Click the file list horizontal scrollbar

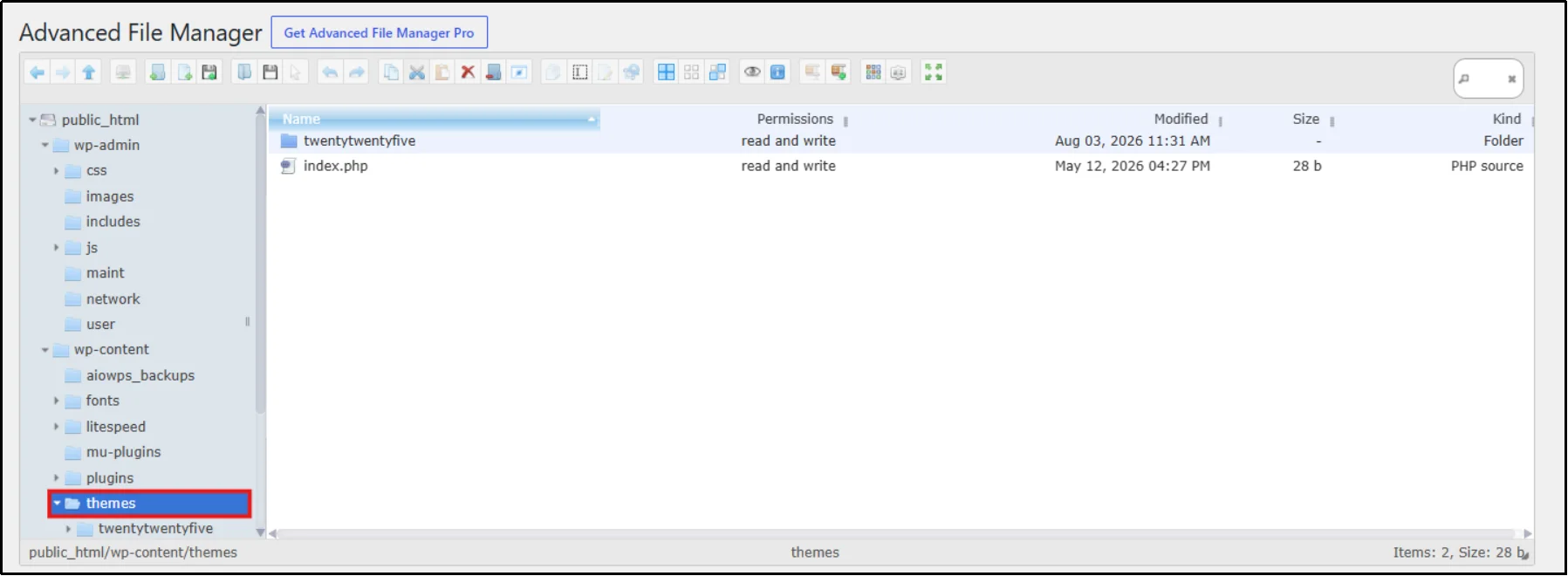(896, 533)
